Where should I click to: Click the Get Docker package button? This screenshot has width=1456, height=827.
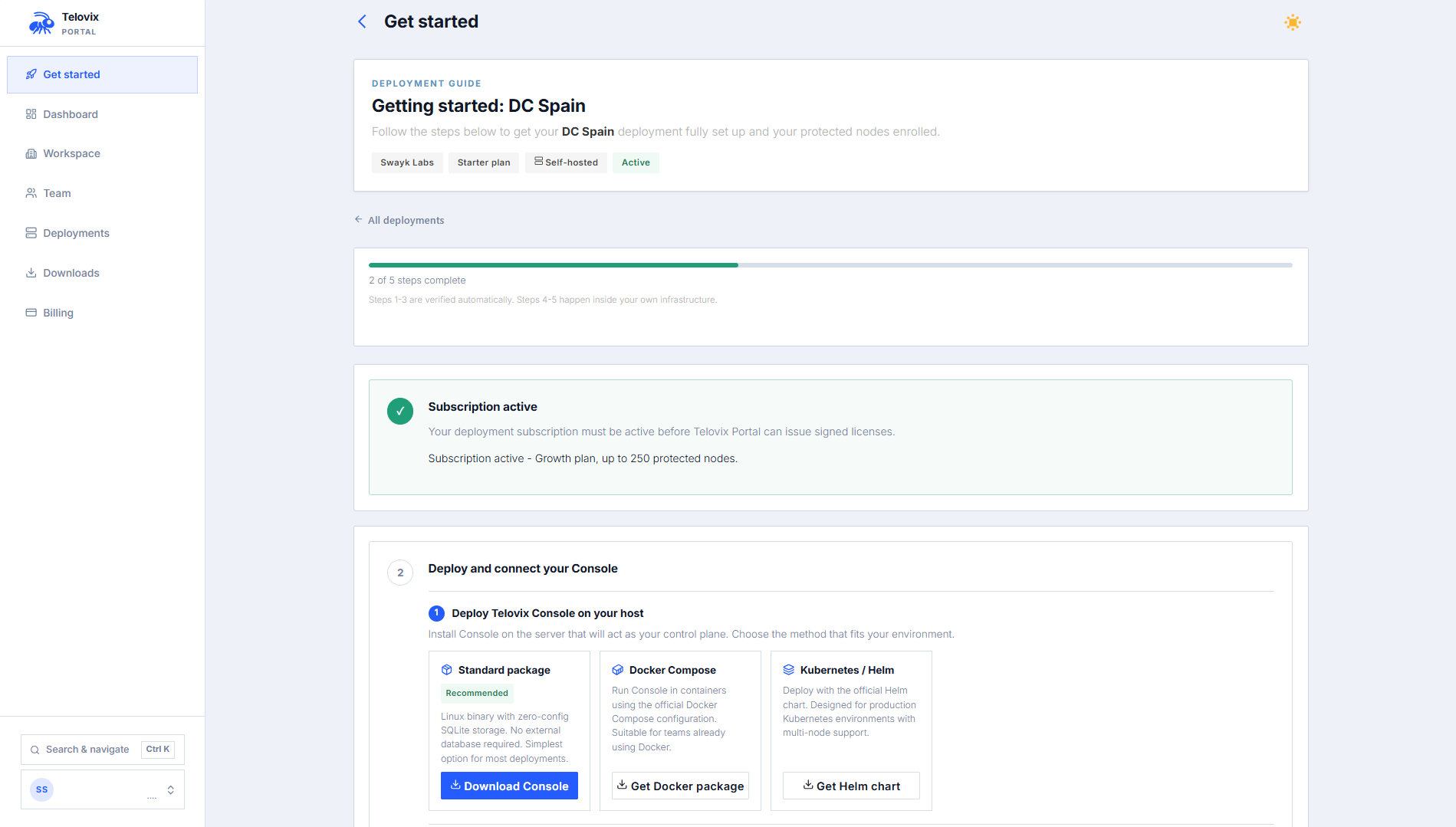click(x=680, y=786)
